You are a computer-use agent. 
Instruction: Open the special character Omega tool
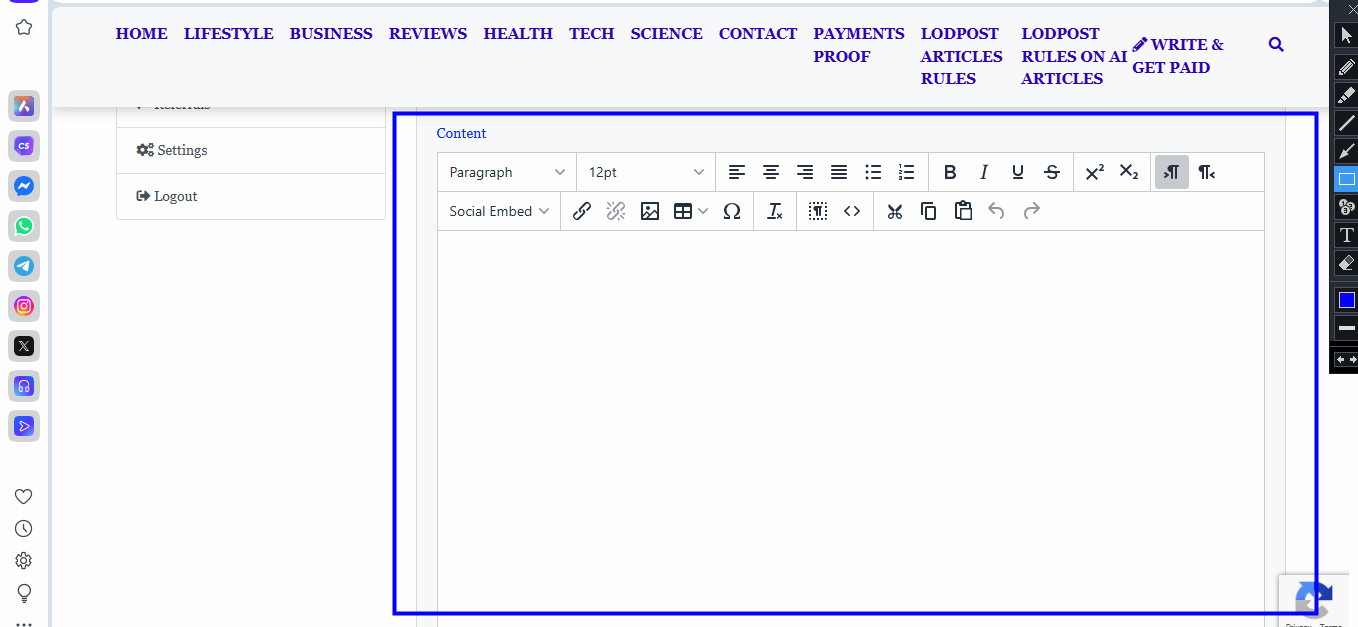(732, 211)
